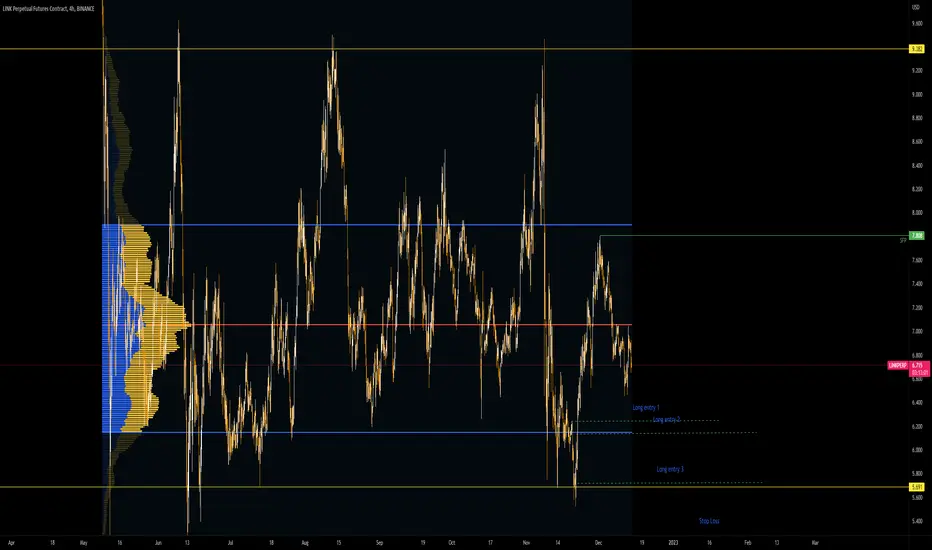Click the 'Sep' label on time axis

[x=379, y=543]
